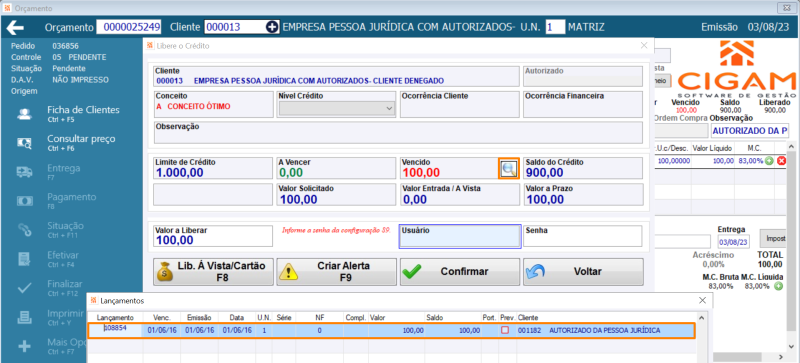Toggle the Prev. checkbox in lançamento row
Image resolution: width=800 pixels, height=363 pixels.
click(x=505, y=330)
